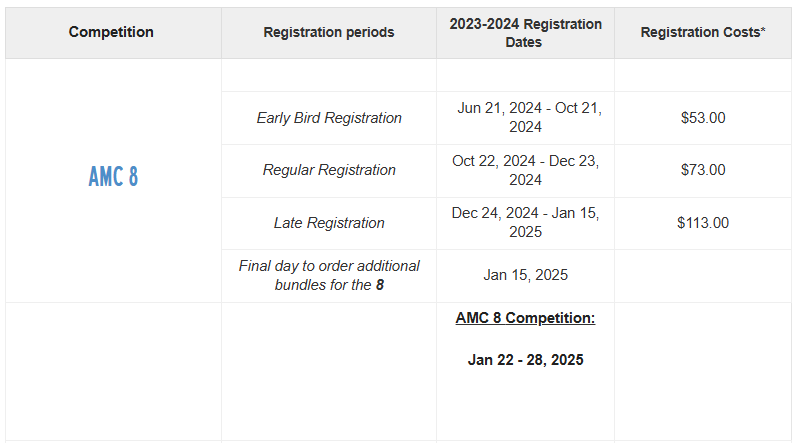This screenshot has width=798, height=443.
Task: Click the Registration Costs column header
Action: point(703,32)
